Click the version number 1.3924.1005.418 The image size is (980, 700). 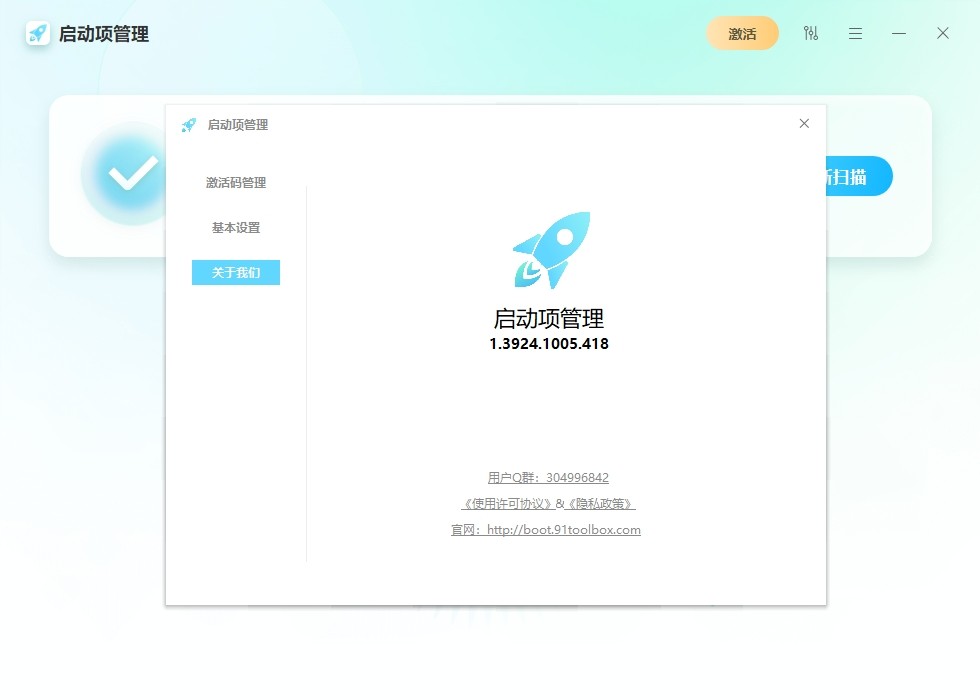[549, 344]
